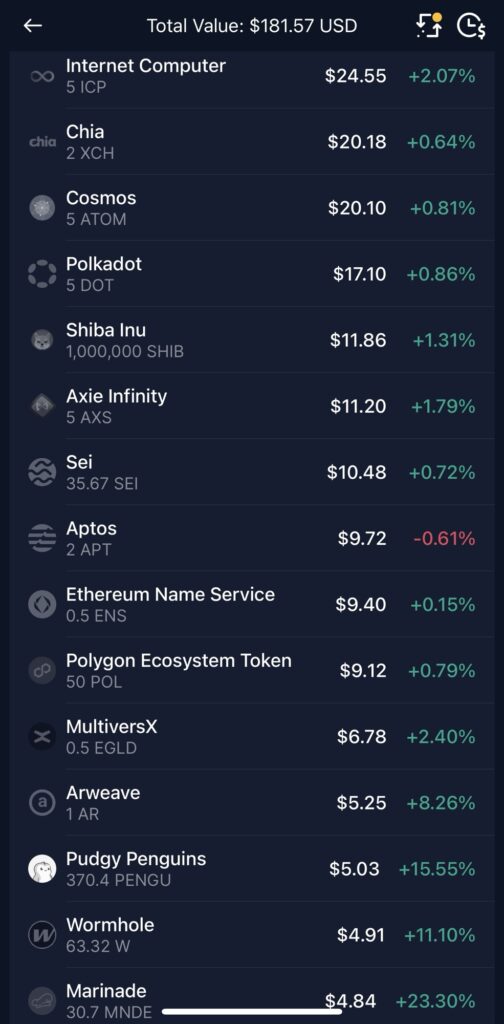Tap the home indicator bar
Viewport: 504px width, 1024px height.
tap(252, 1012)
